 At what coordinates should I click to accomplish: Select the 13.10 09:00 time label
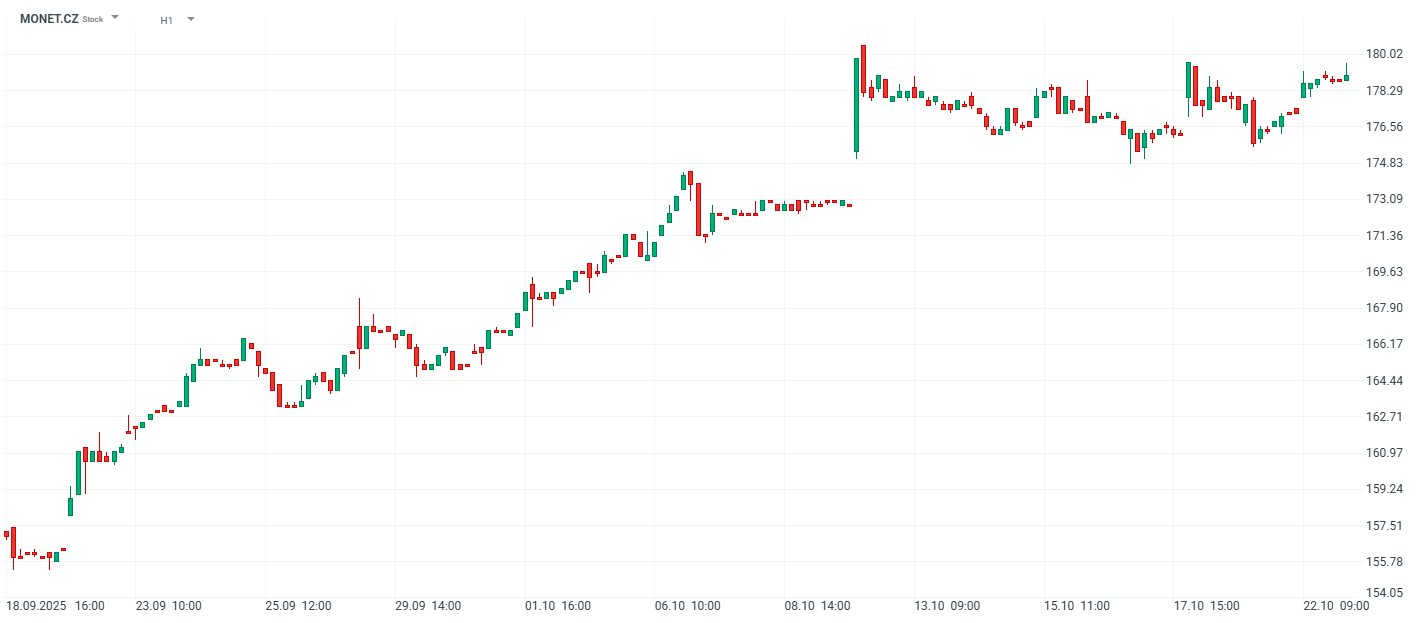pos(947,606)
